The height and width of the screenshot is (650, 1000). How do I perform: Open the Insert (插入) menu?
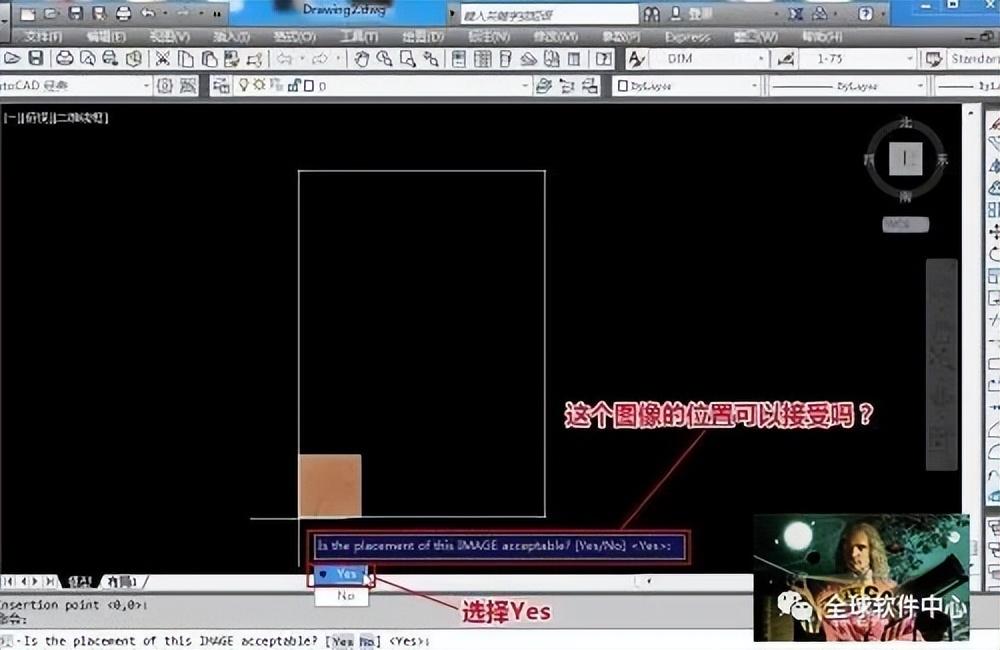(232, 37)
